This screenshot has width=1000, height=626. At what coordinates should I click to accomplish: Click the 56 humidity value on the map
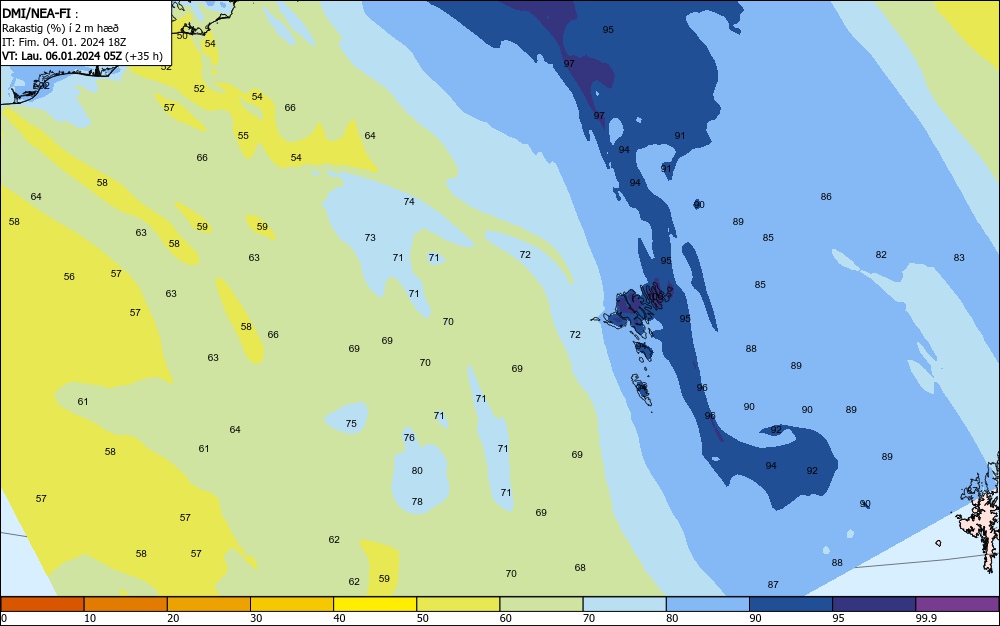69,277
